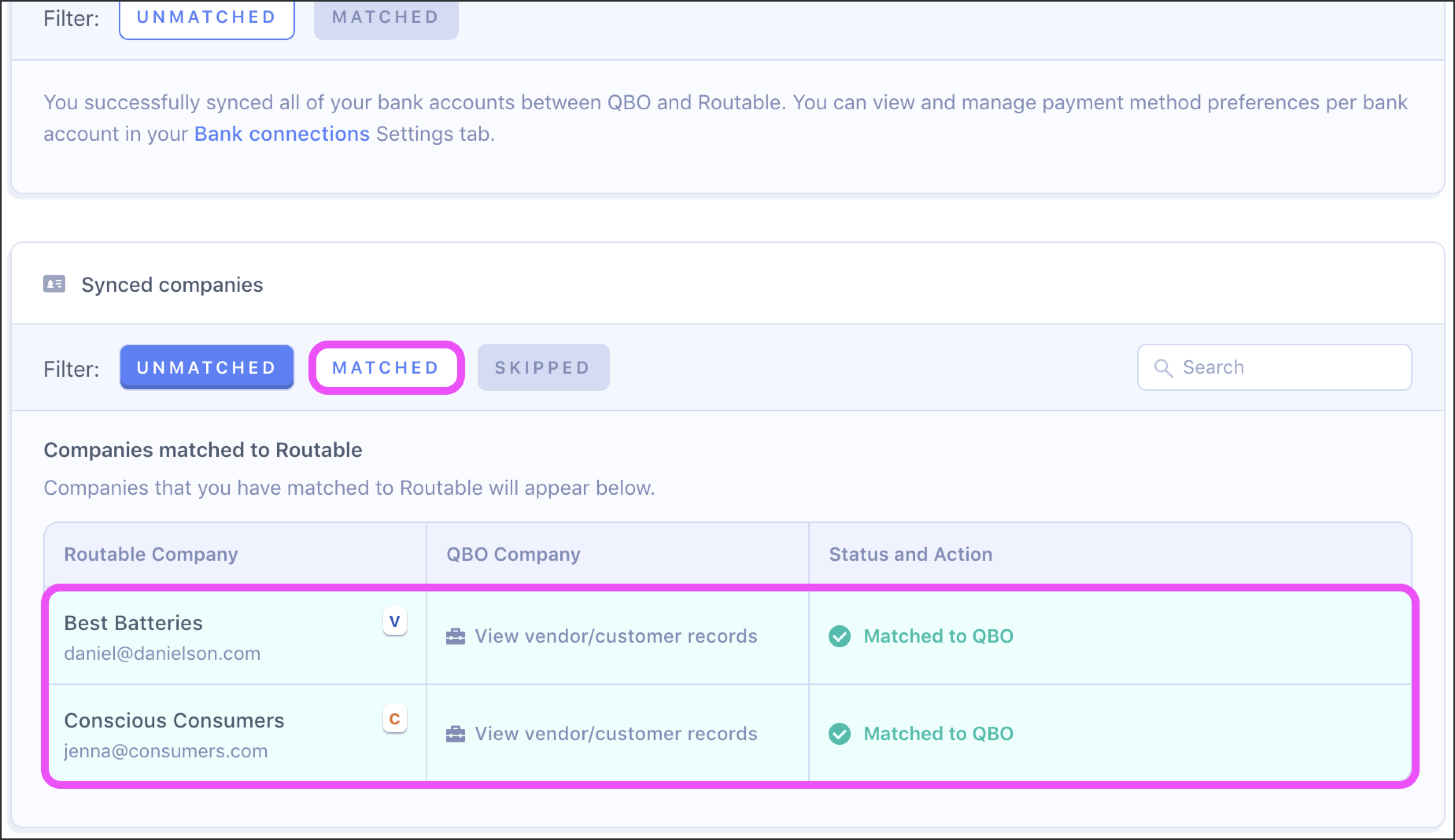This screenshot has height=840, width=1455.
Task: Click the magnifier icon in Search box
Action: pos(1163,368)
